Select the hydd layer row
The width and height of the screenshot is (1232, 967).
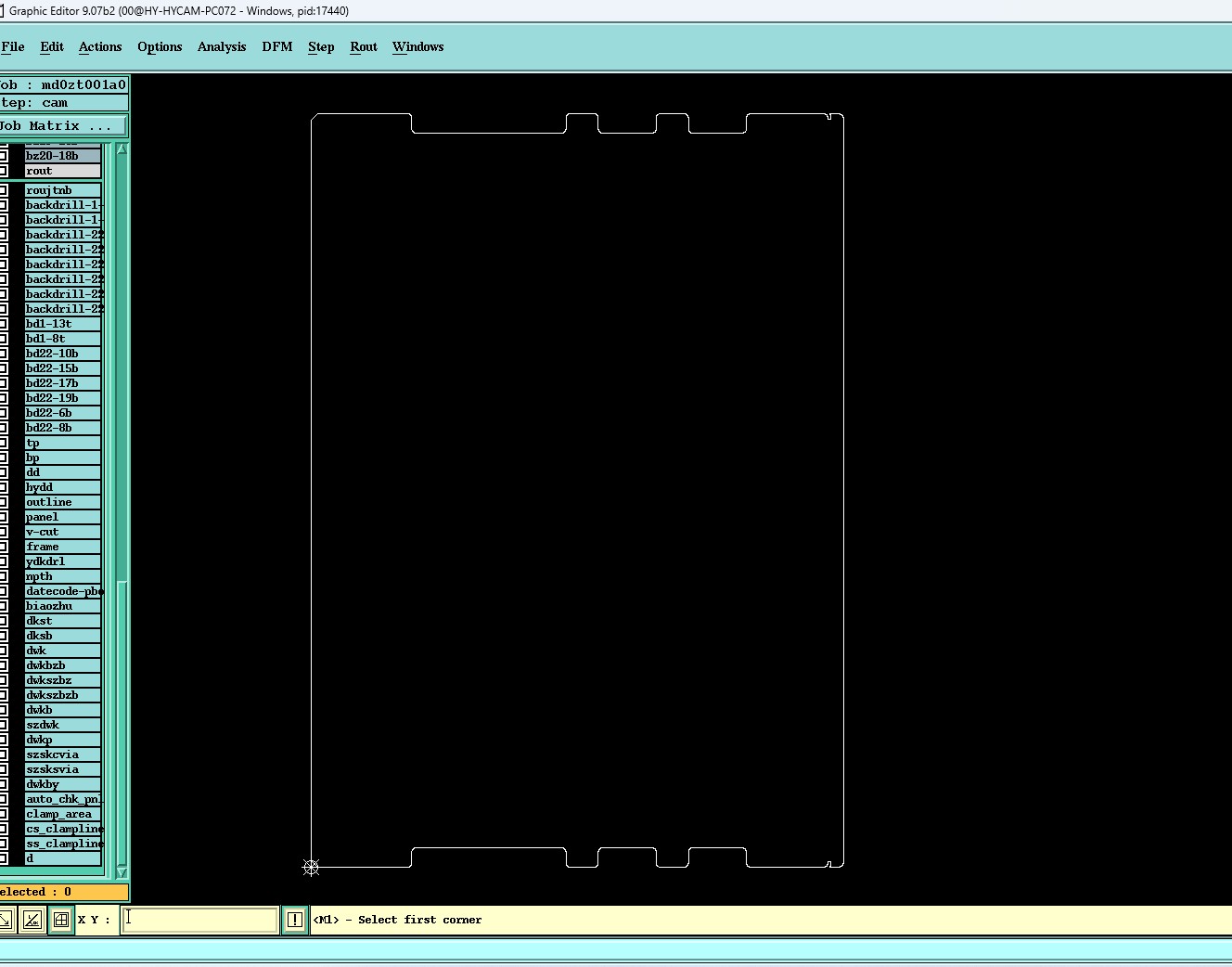coord(63,487)
